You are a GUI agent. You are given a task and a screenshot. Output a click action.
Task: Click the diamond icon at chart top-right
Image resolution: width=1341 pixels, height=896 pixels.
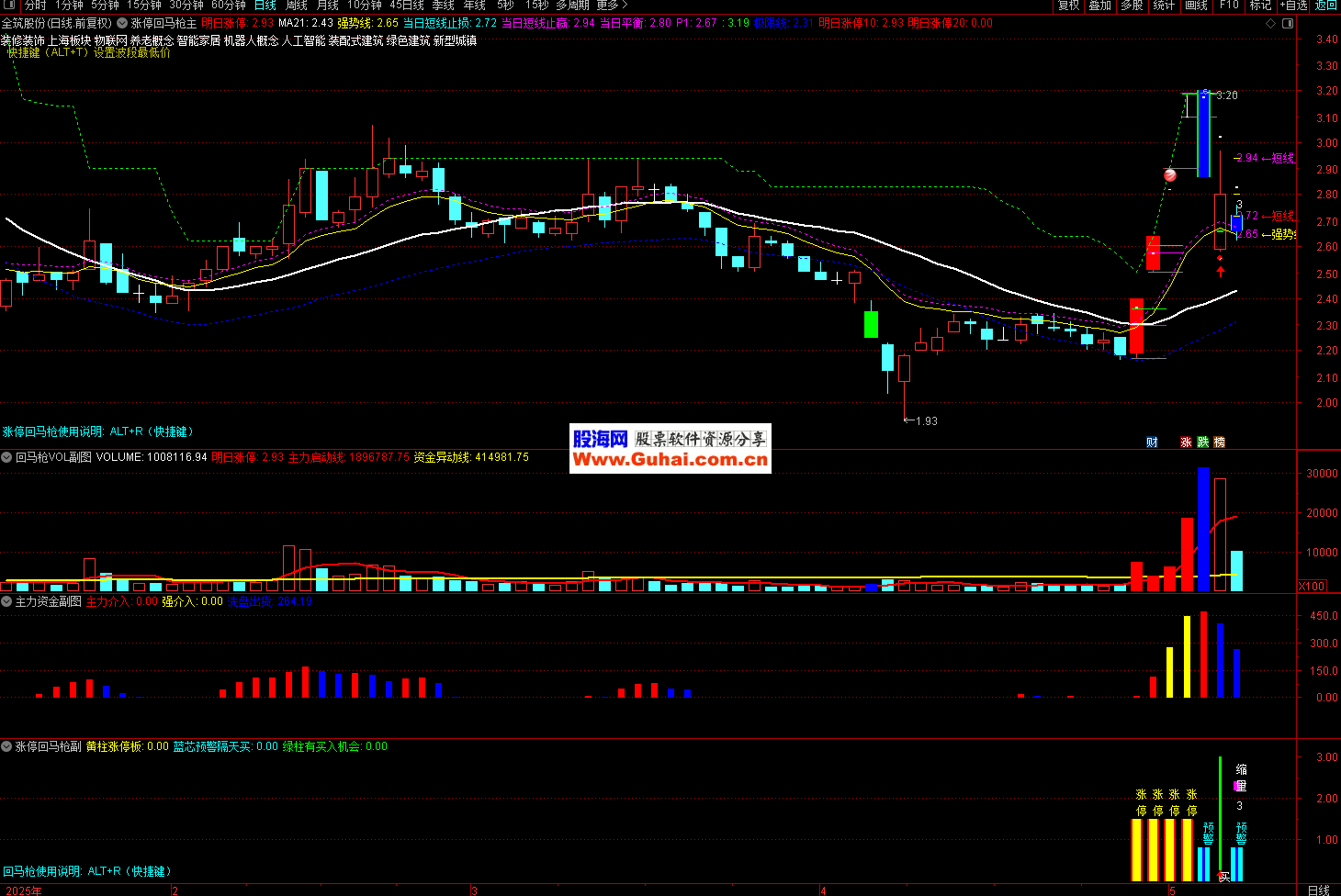coord(1271,23)
